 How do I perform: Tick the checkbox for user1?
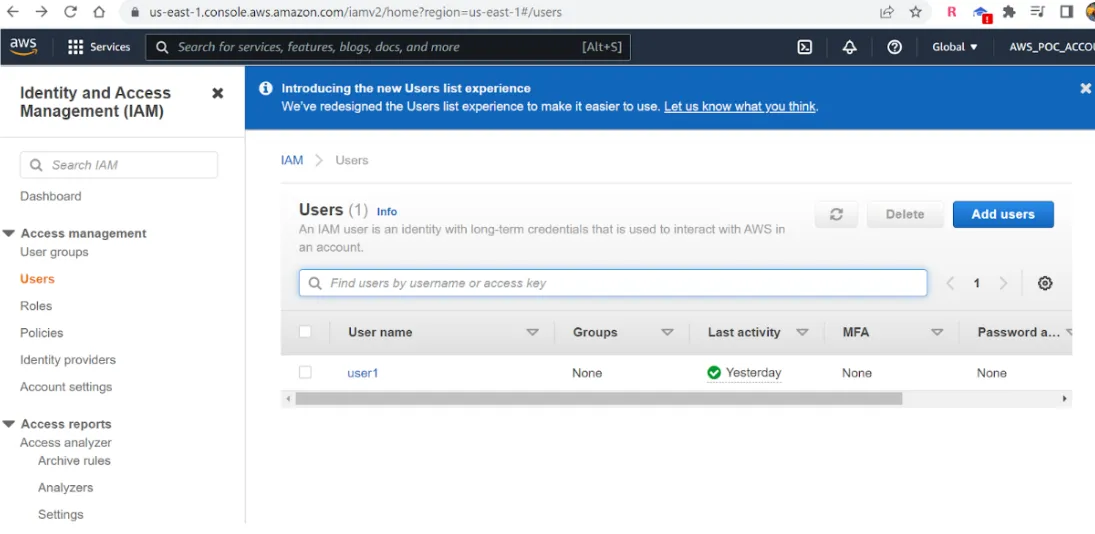tap(304, 372)
